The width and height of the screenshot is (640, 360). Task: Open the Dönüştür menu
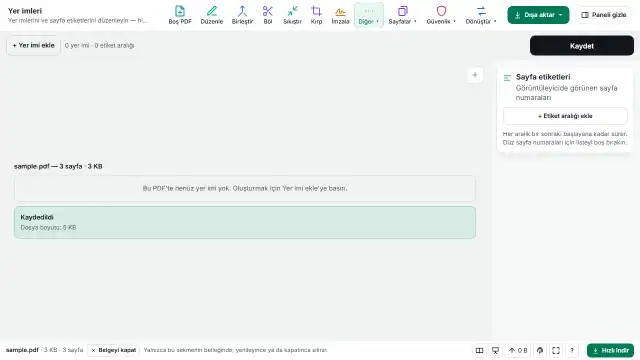pos(481,15)
